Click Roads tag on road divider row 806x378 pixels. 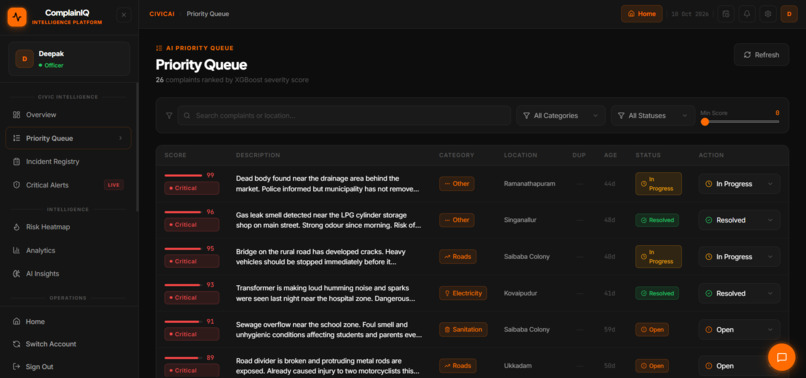coord(457,366)
